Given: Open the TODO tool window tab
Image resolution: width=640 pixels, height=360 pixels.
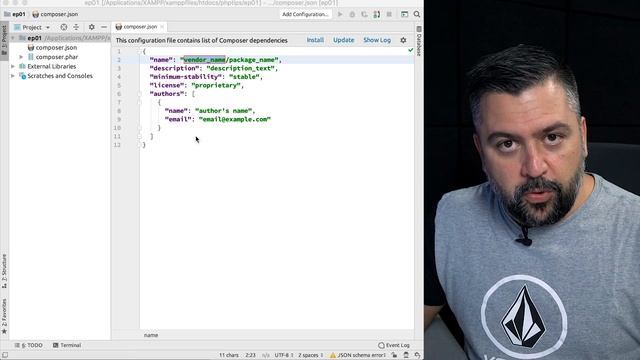Looking at the screenshot, I should (x=29, y=345).
